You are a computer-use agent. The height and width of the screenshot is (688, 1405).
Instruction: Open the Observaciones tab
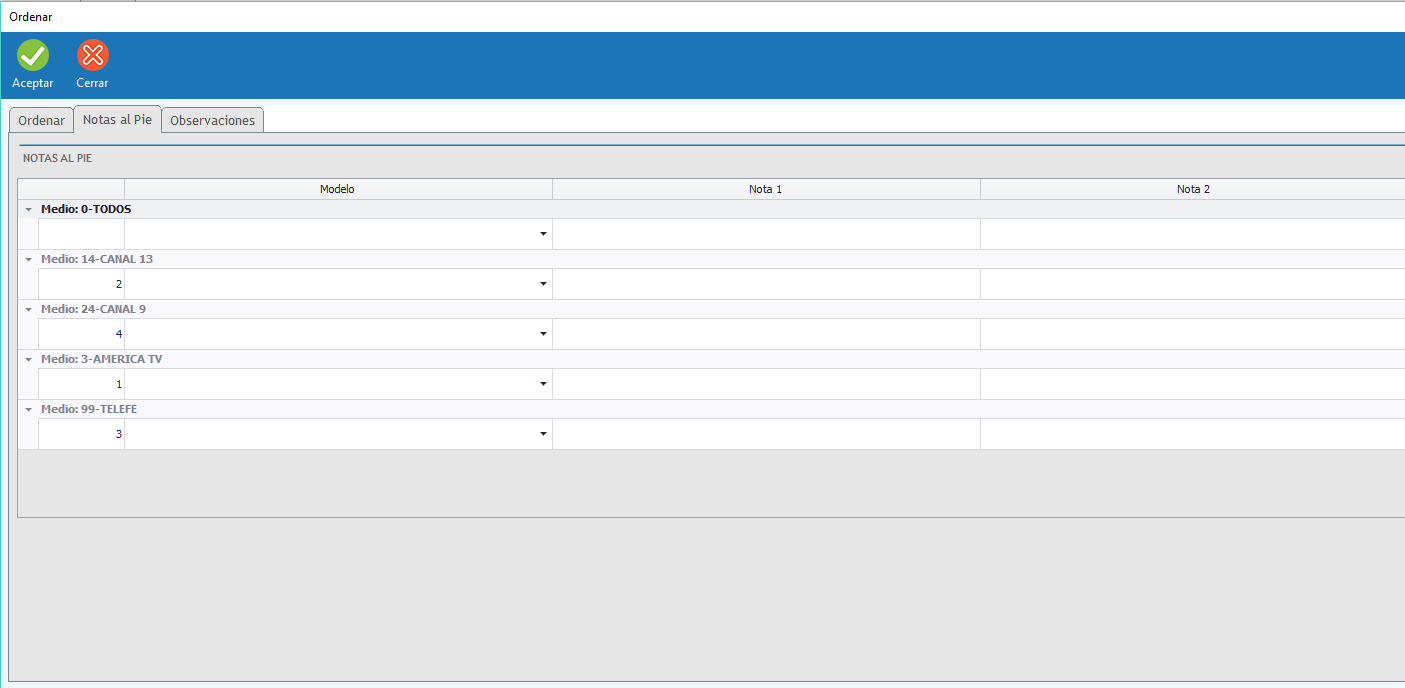coord(212,120)
